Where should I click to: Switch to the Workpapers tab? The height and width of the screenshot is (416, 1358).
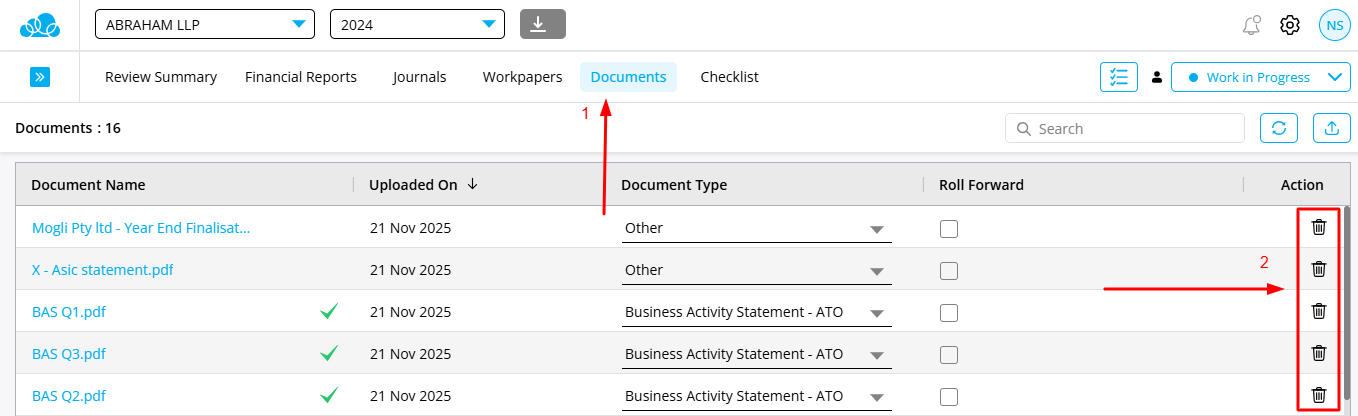click(x=522, y=77)
